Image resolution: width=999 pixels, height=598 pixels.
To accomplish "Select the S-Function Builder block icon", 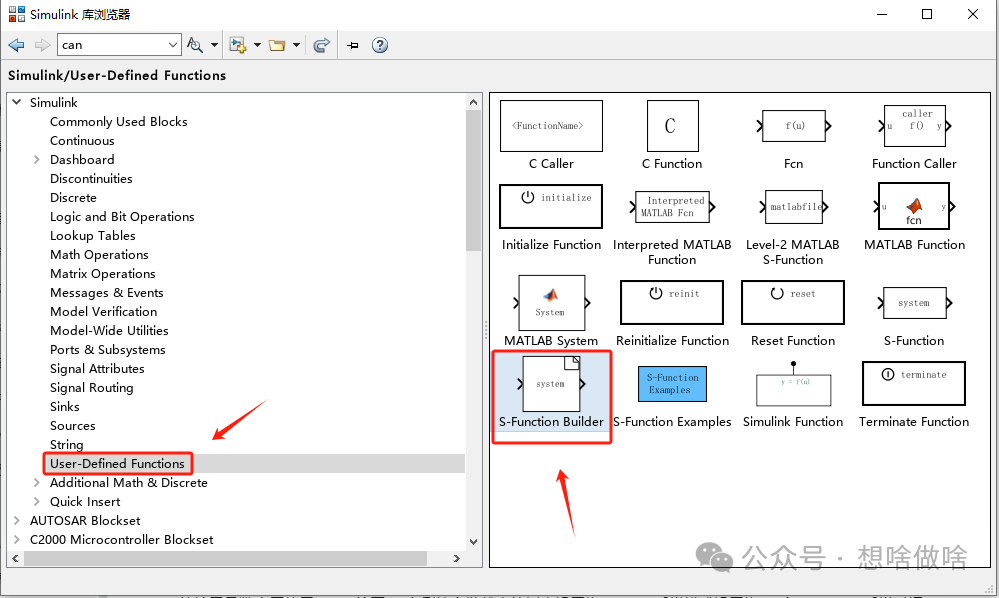I will coord(551,384).
